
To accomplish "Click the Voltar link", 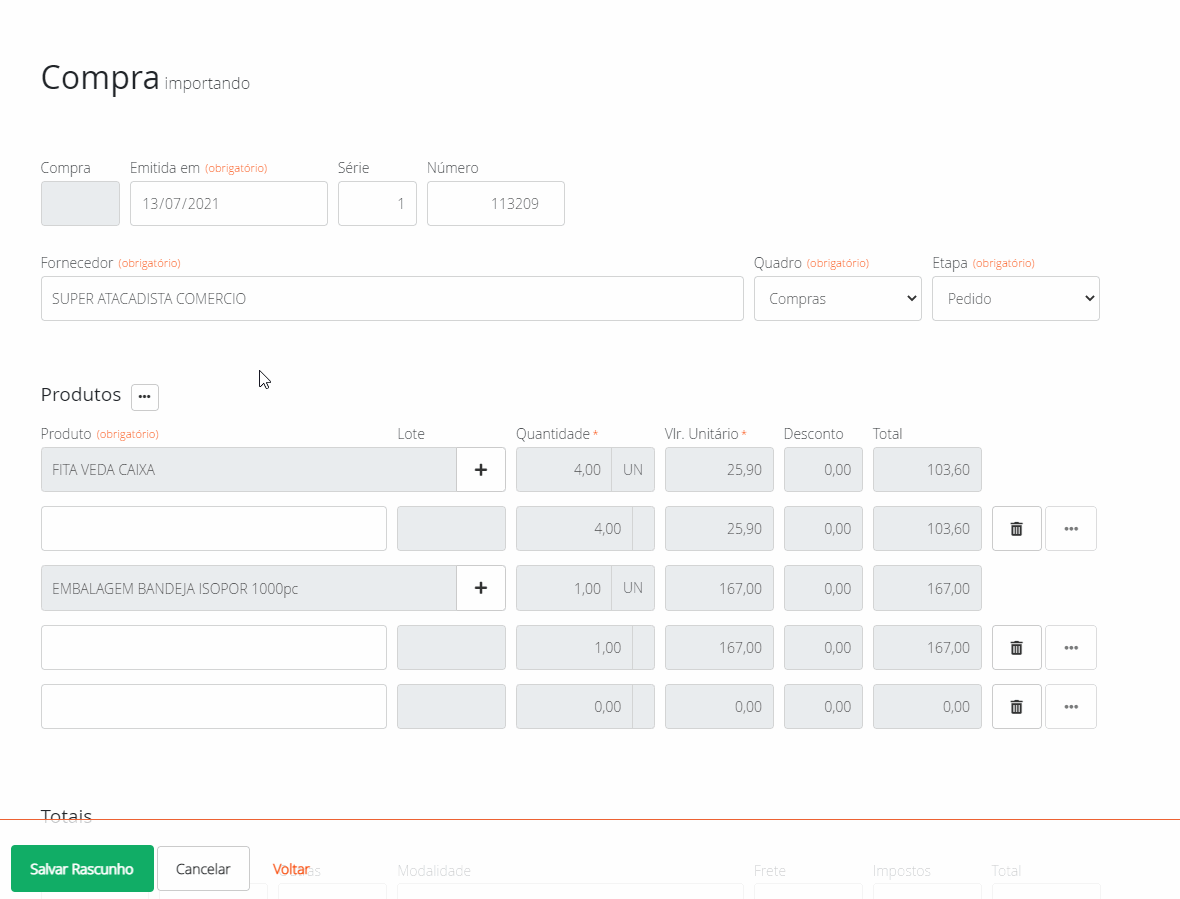I will click(x=290, y=868).
